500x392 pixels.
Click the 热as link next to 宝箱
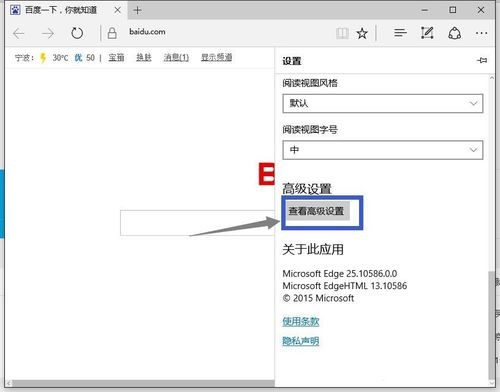144,58
